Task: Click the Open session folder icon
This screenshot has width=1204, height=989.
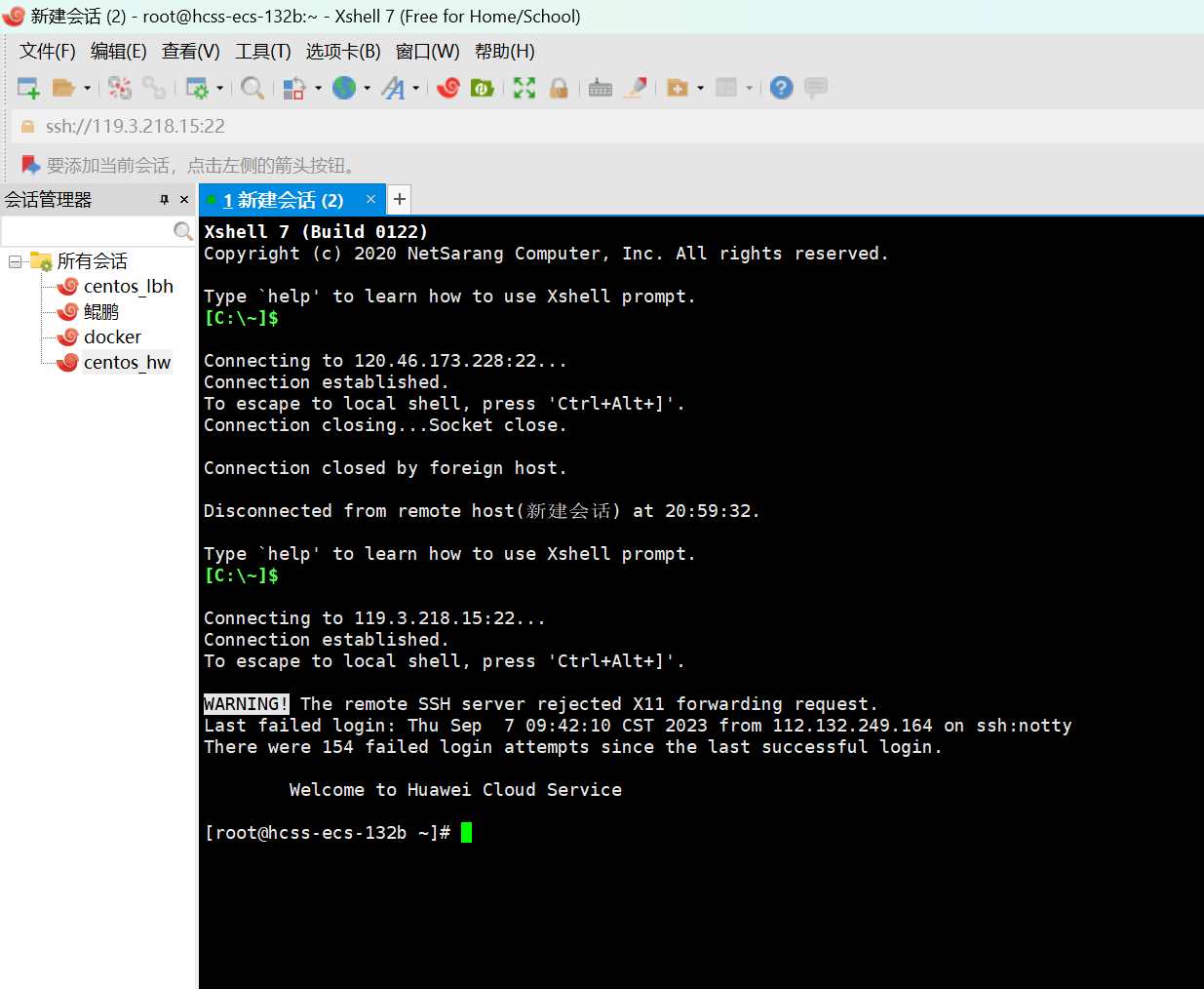Action: pyautogui.click(x=63, y=88)
